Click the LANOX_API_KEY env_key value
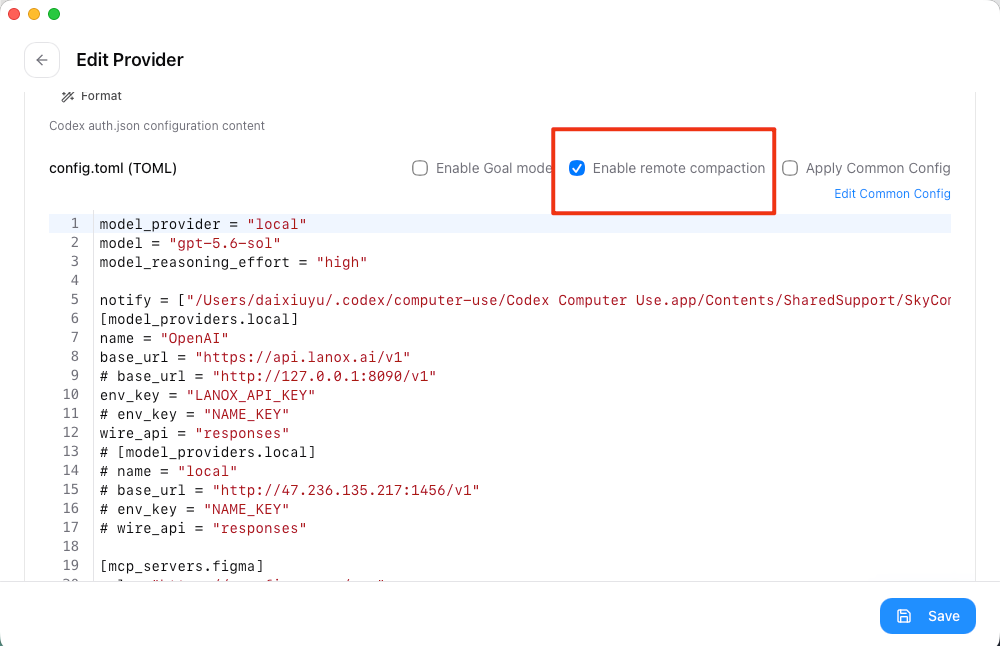The image size is (1000, 646). (x=251, y=395)
